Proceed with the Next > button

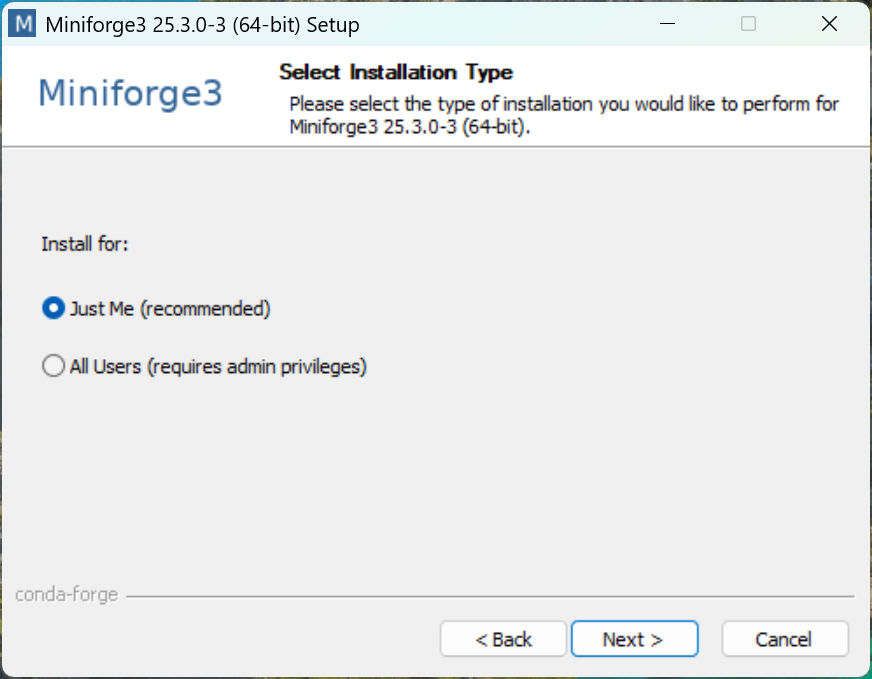click(635, 639)
